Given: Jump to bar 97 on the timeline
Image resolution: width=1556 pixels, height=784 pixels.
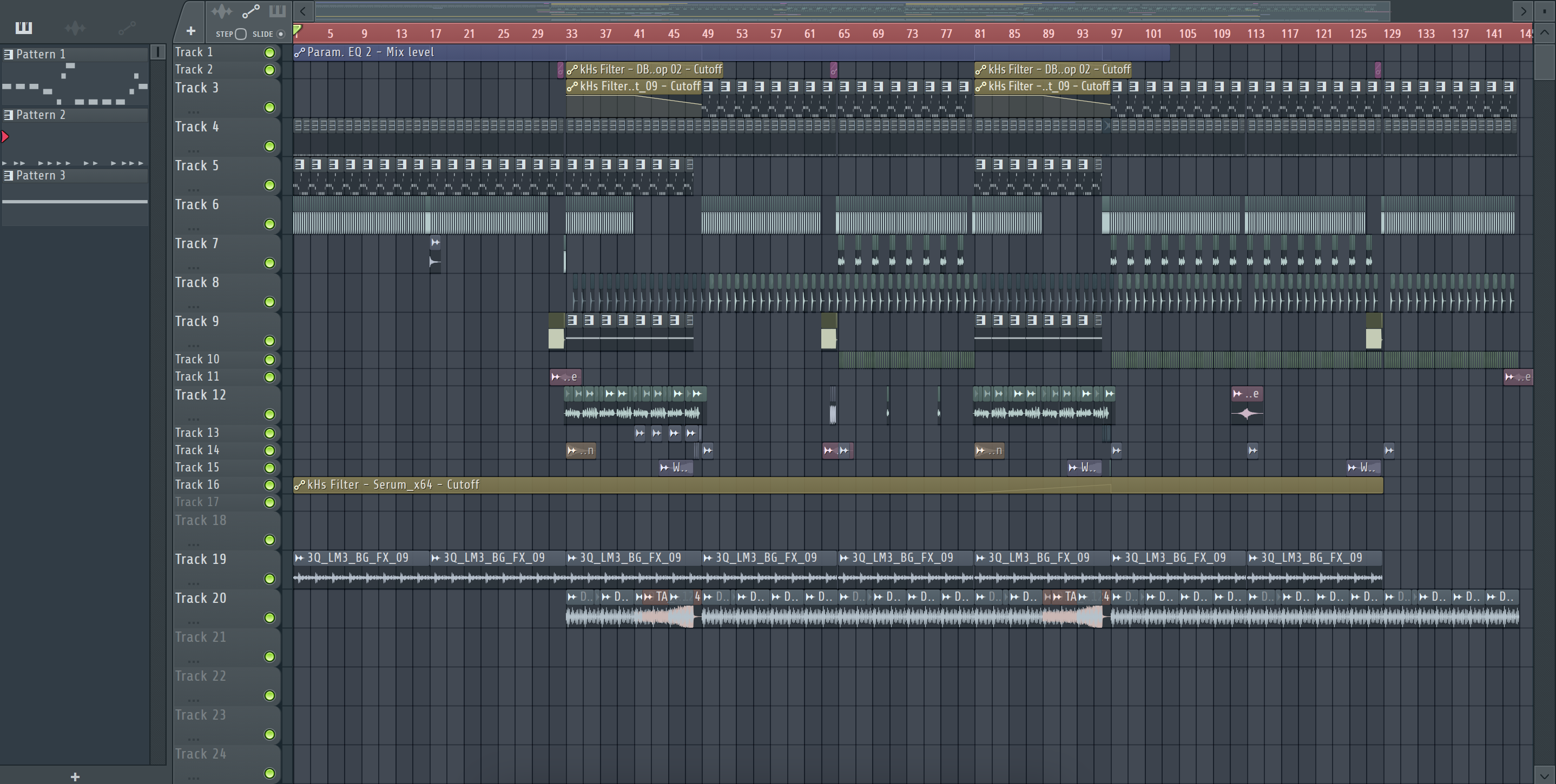Looking at the screenshot, I should pos(1116,34).
